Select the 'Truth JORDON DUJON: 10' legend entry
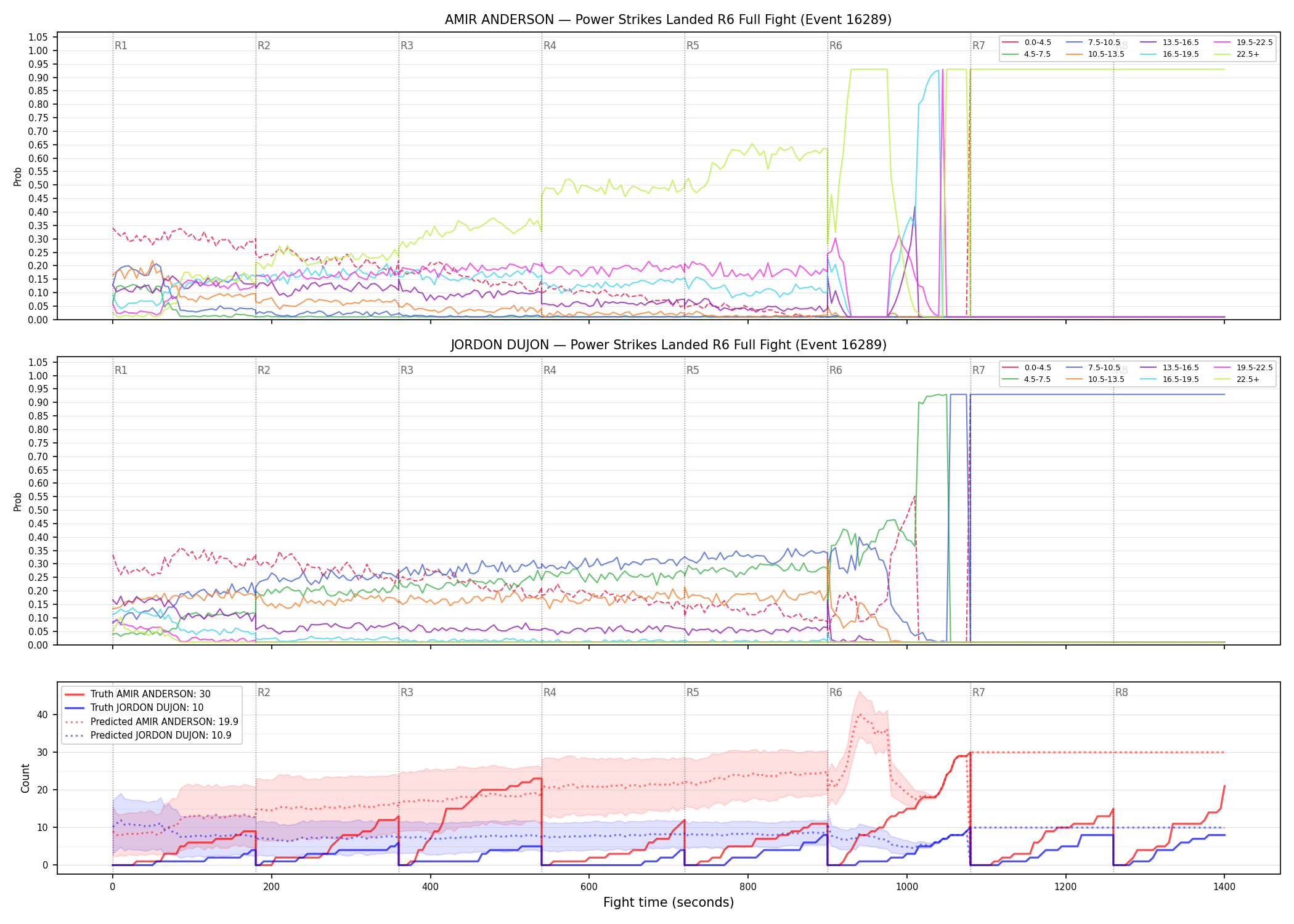This screenshot has width=1294, height=924. point(147,708)
